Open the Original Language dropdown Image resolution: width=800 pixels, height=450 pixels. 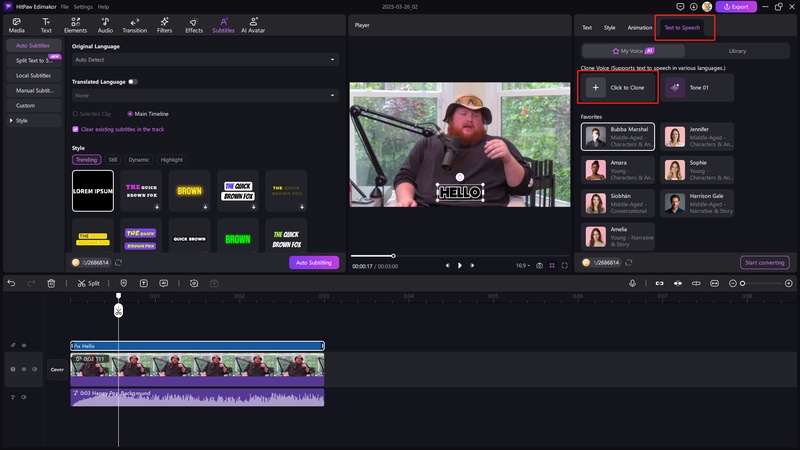click(x=205, y=60)
